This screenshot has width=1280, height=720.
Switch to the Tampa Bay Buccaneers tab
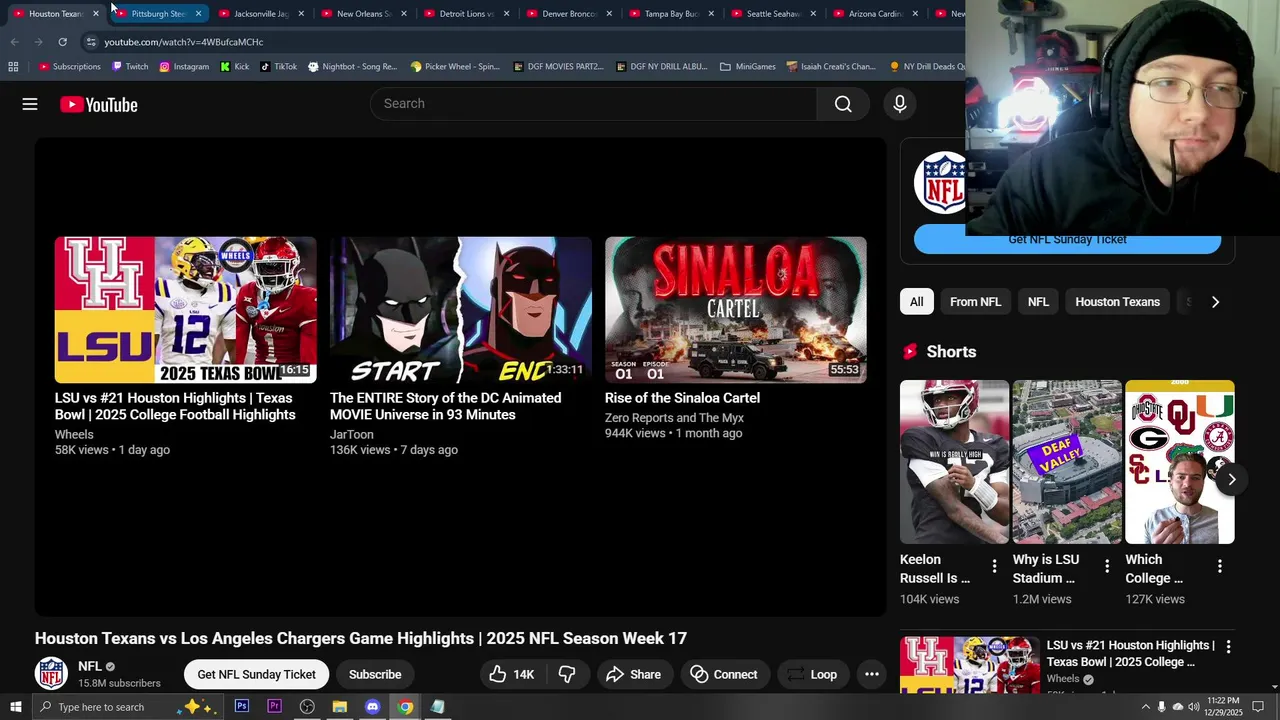(x=670, y=14)
